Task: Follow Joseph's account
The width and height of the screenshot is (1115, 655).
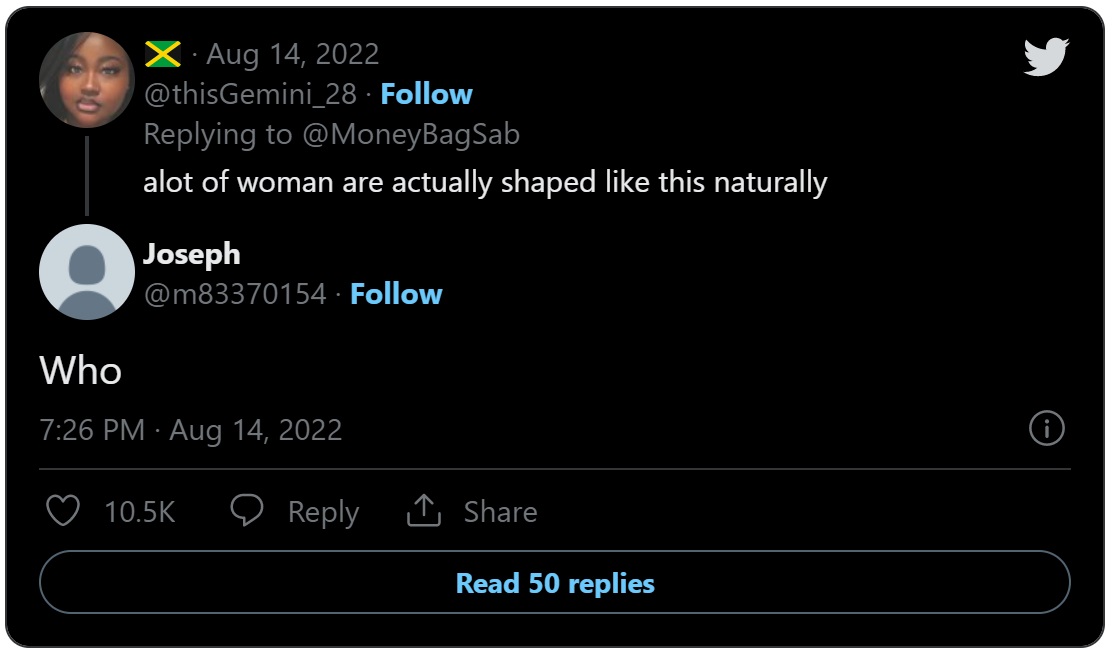Action: (396, 294)
